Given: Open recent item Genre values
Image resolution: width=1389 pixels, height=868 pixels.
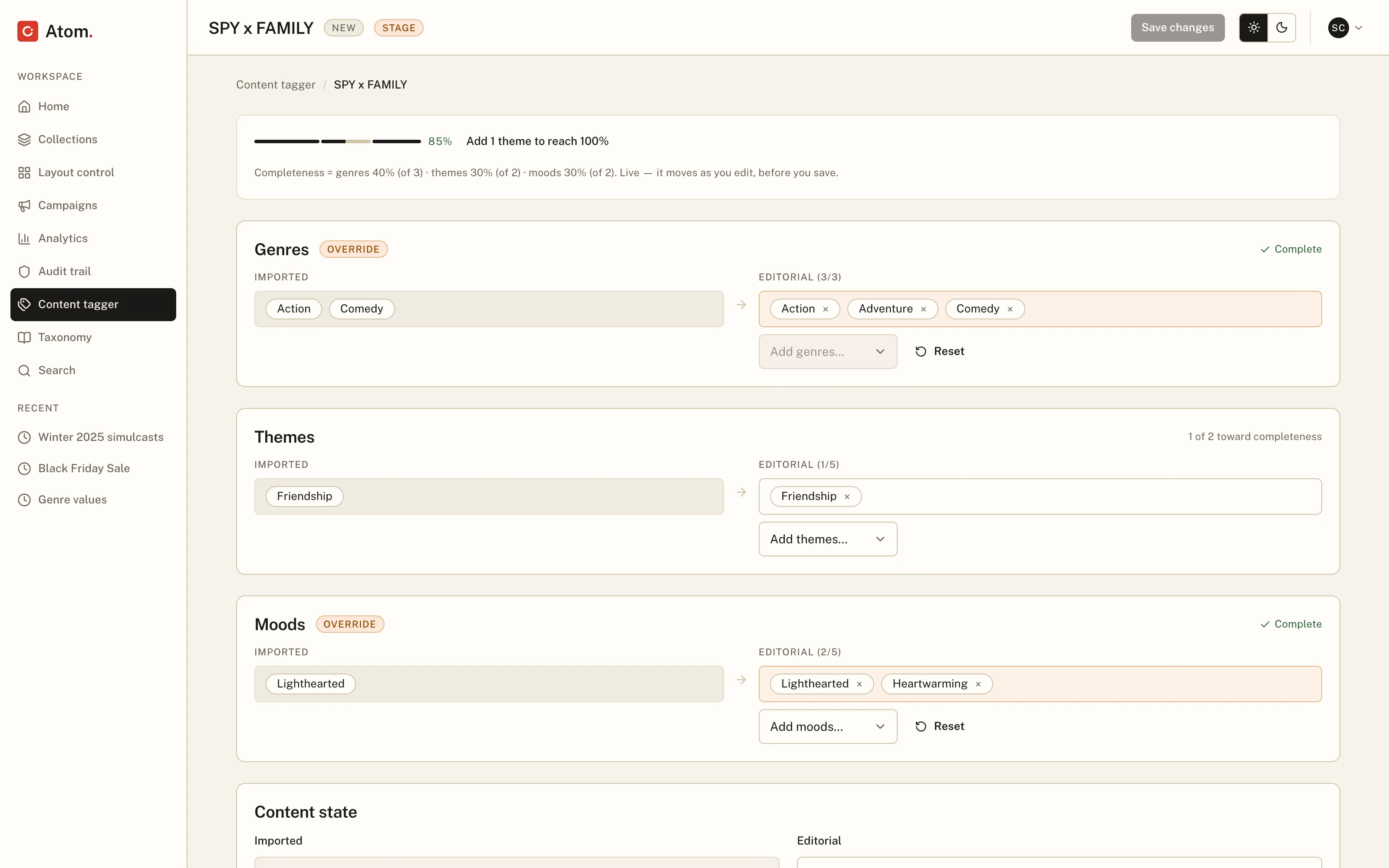Looking at the screenshot, I should coord(93,500).
